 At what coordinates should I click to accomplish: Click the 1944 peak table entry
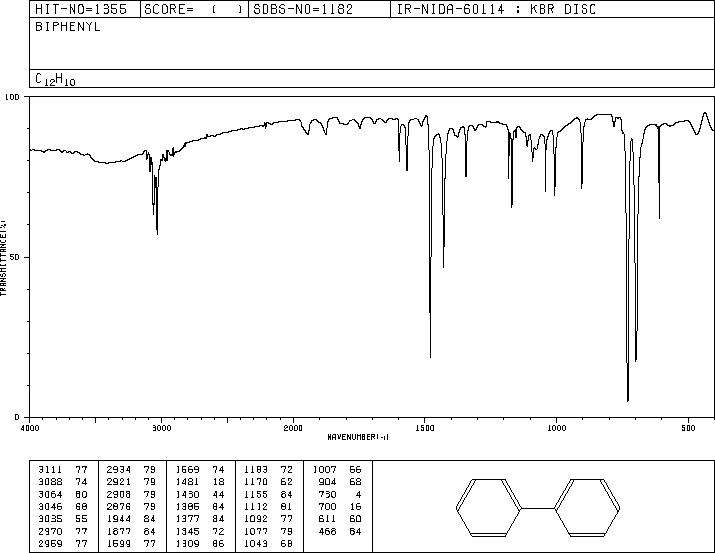click(131, 519)
